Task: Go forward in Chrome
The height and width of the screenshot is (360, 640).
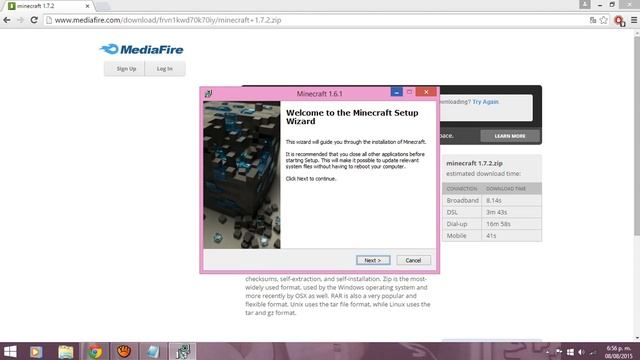Action: pyautogui.click(x=20, y=20)
